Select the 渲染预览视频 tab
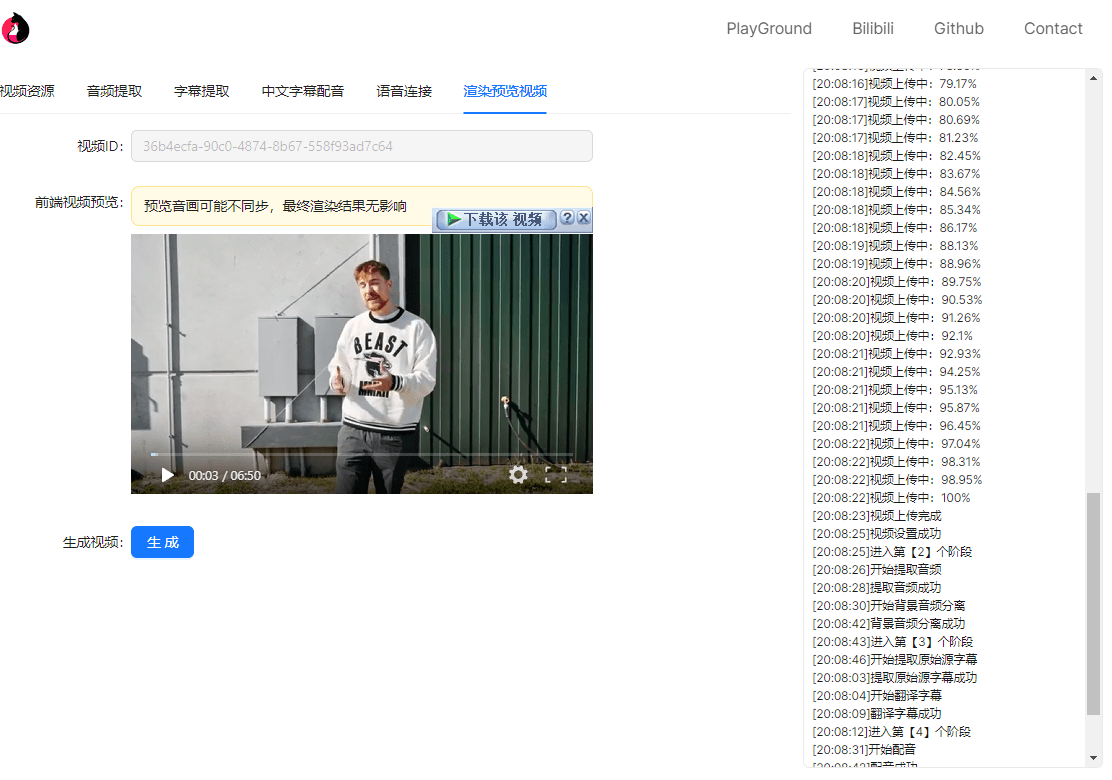1112x780 pixels. [505, 91]
